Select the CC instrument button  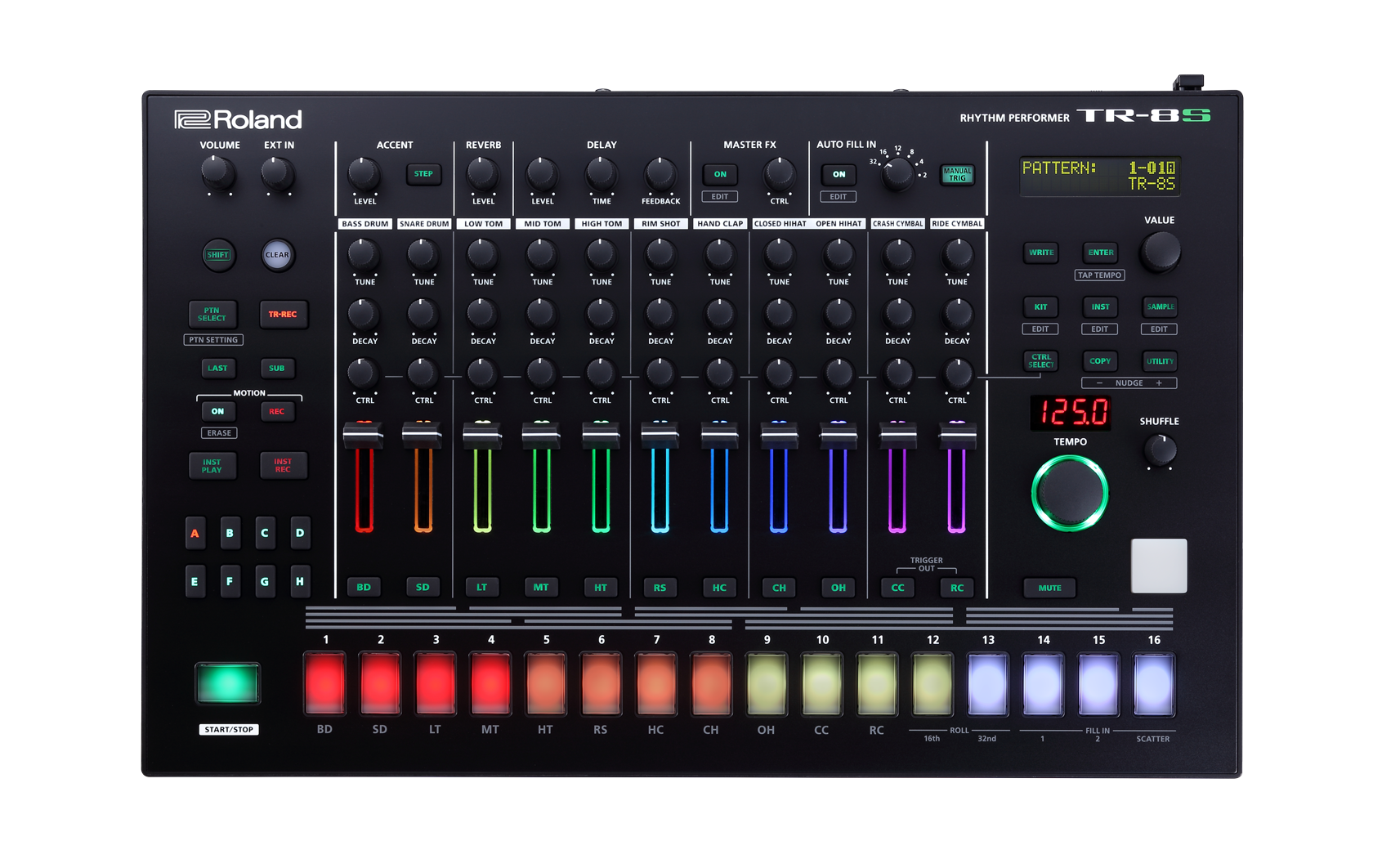coord(897,588)
